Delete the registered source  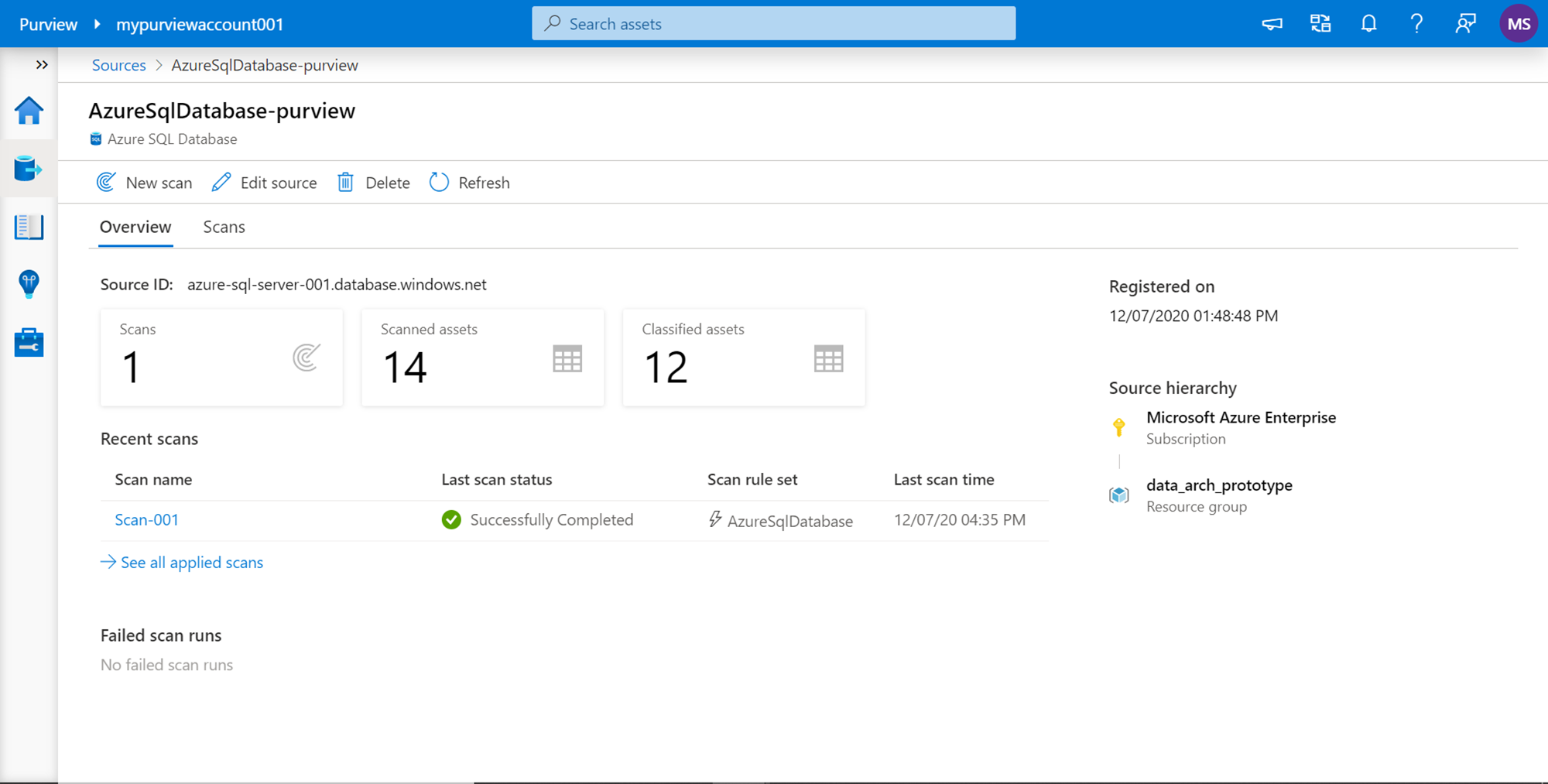(374, 183)
